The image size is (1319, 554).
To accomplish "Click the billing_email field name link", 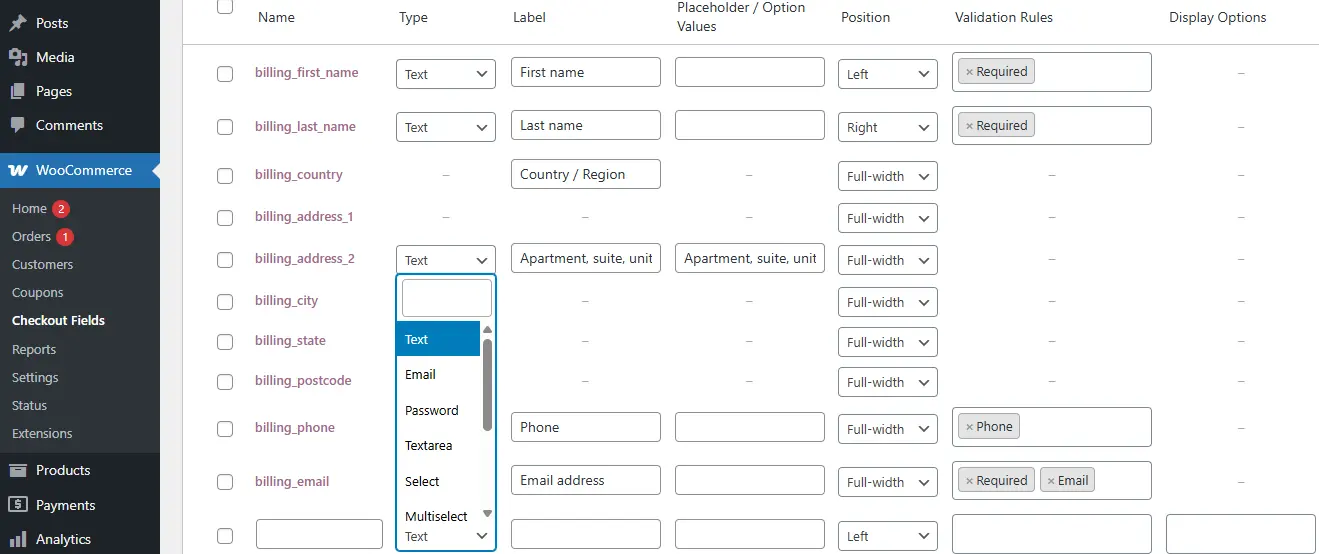I will click(x=292, y=481).
